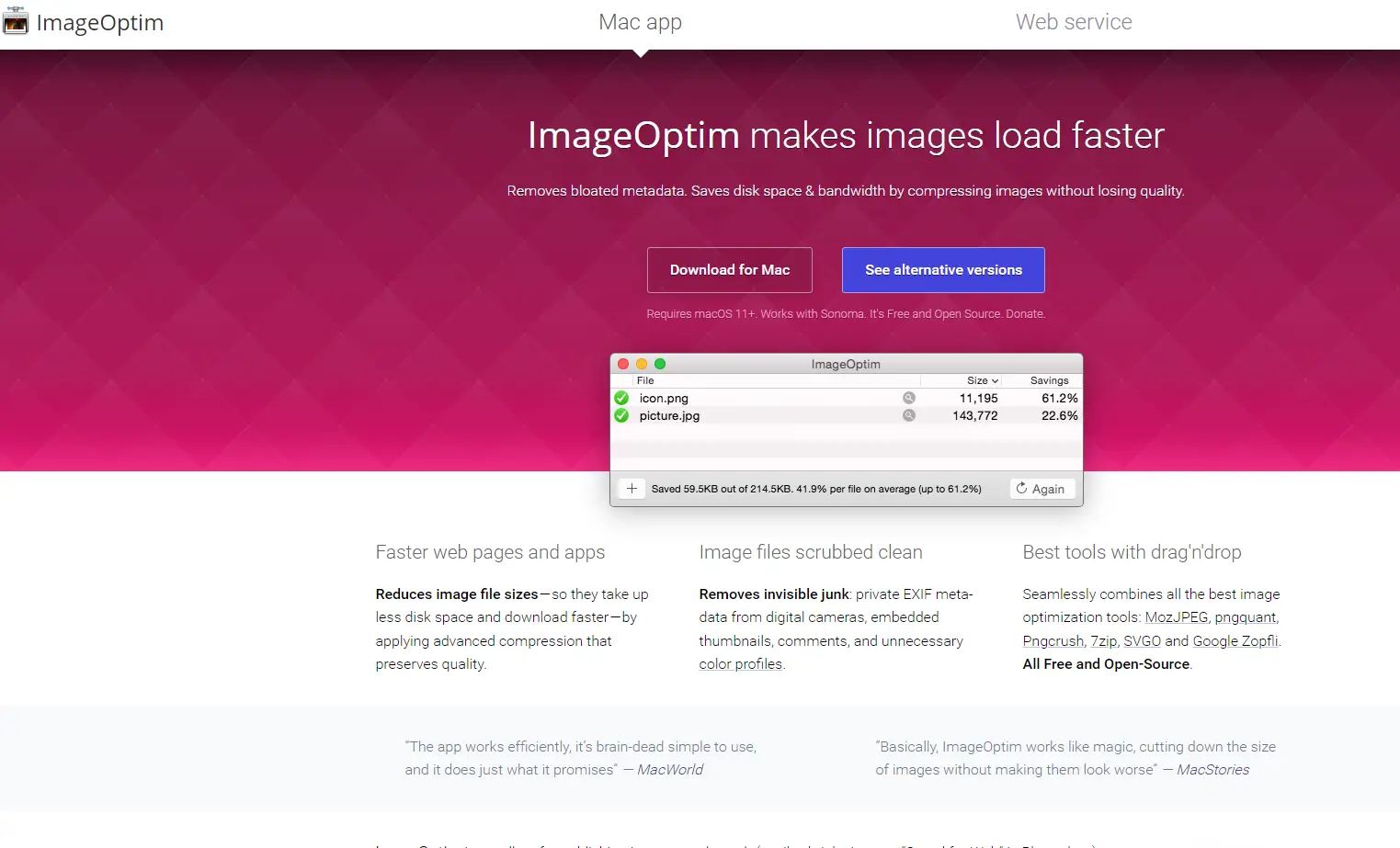Screen dimensions: 1400x848
Task: Select the picture.jpg file name
Action: point(669,416)
